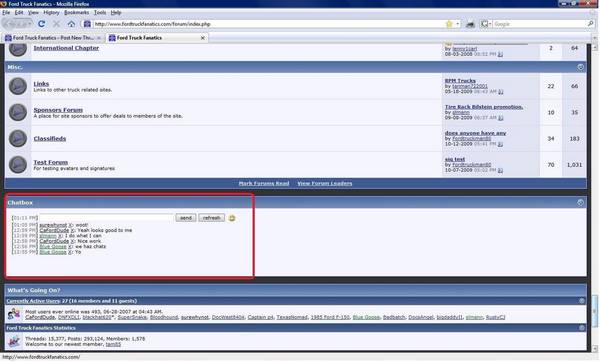Open the Tire Rack Bilstein promotion thread
The image size is (600, 362).
coord(484,107)
